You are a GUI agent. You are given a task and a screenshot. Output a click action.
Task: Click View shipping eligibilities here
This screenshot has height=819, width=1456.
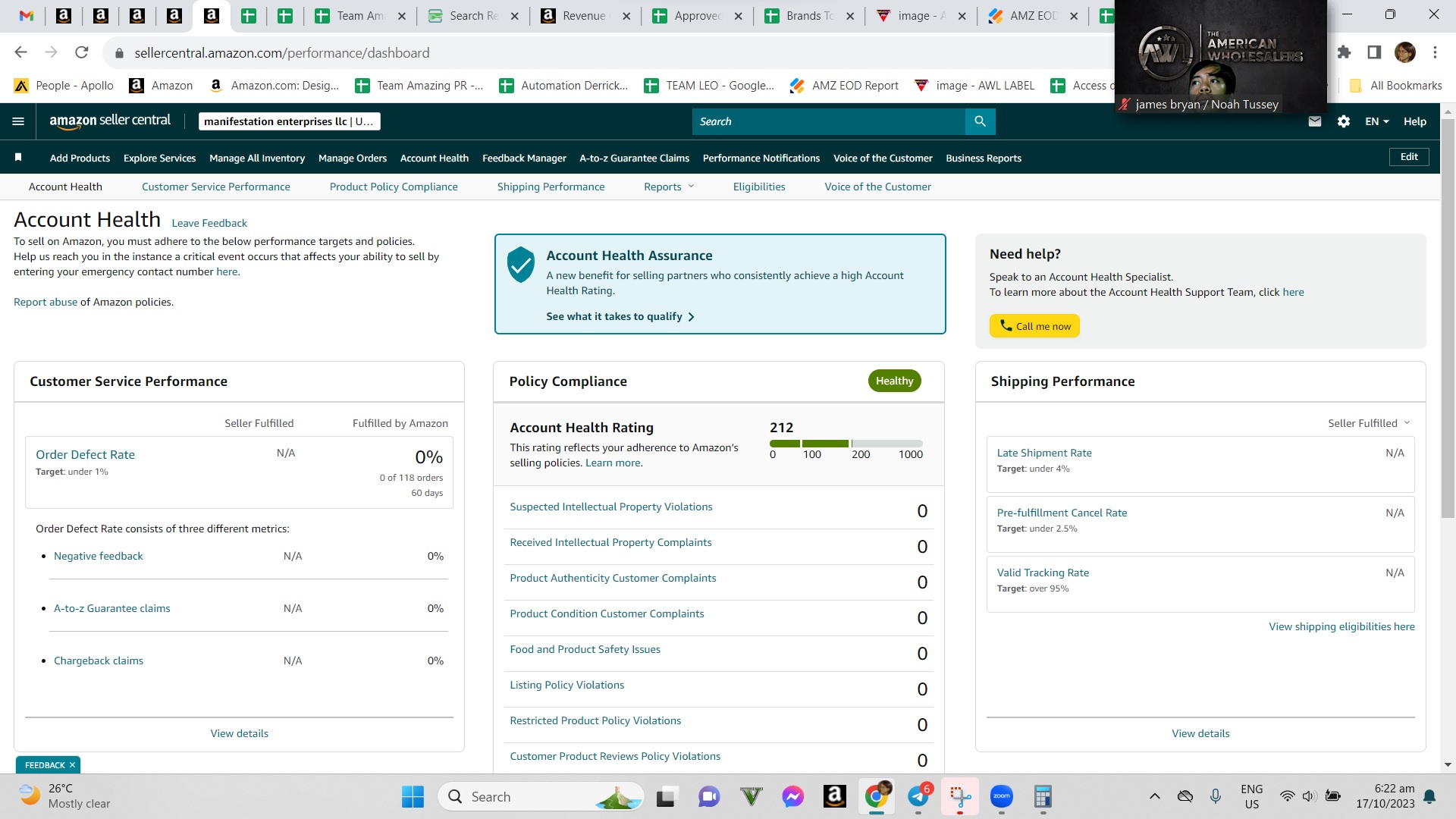[x=1341, y=626]
